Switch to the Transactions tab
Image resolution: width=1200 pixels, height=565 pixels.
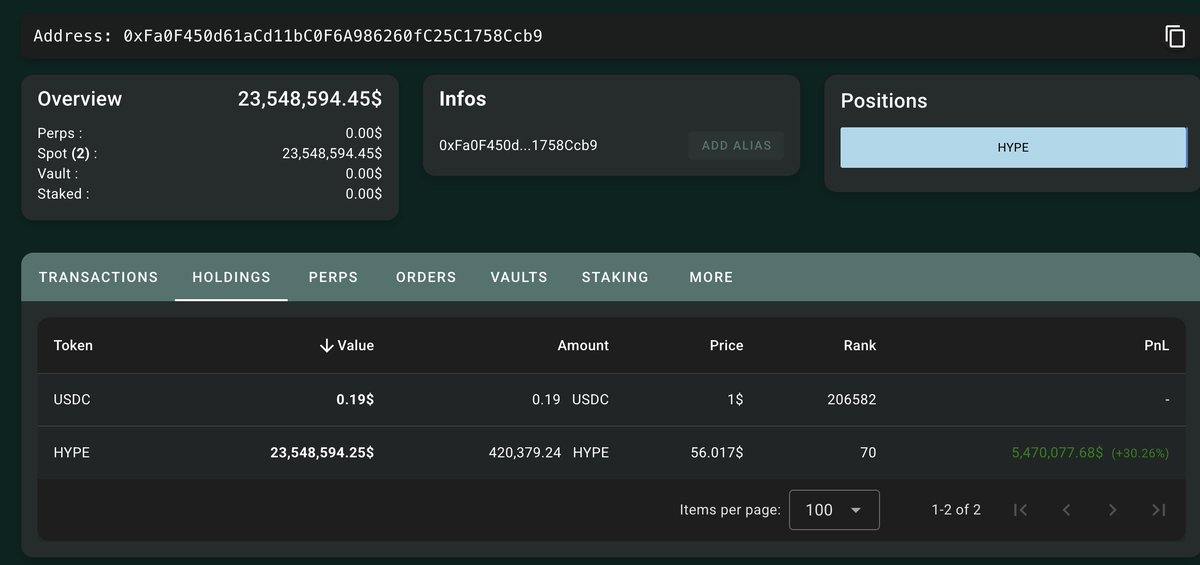[98, 277]
